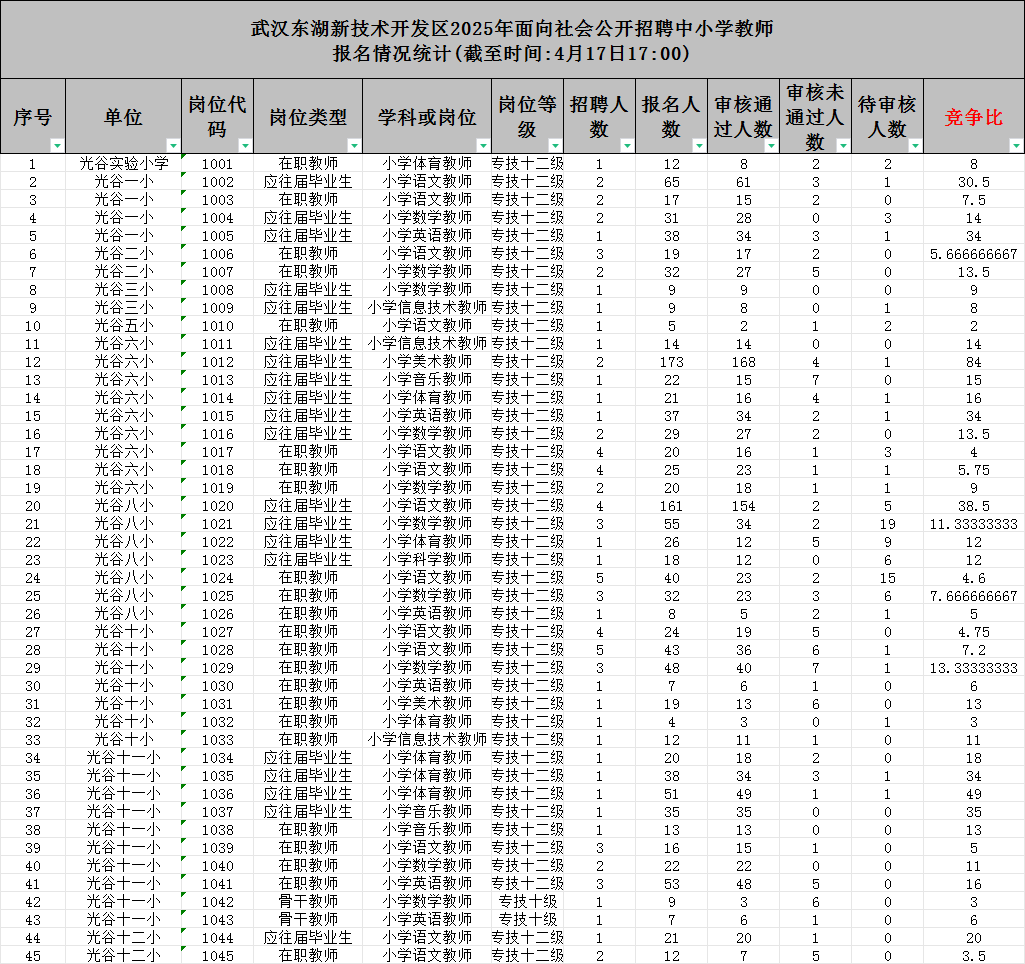Open the 学科或岗位 column filter dropdown
Image resolution: width=1025 pixels, height=964 pixels.
483,145
